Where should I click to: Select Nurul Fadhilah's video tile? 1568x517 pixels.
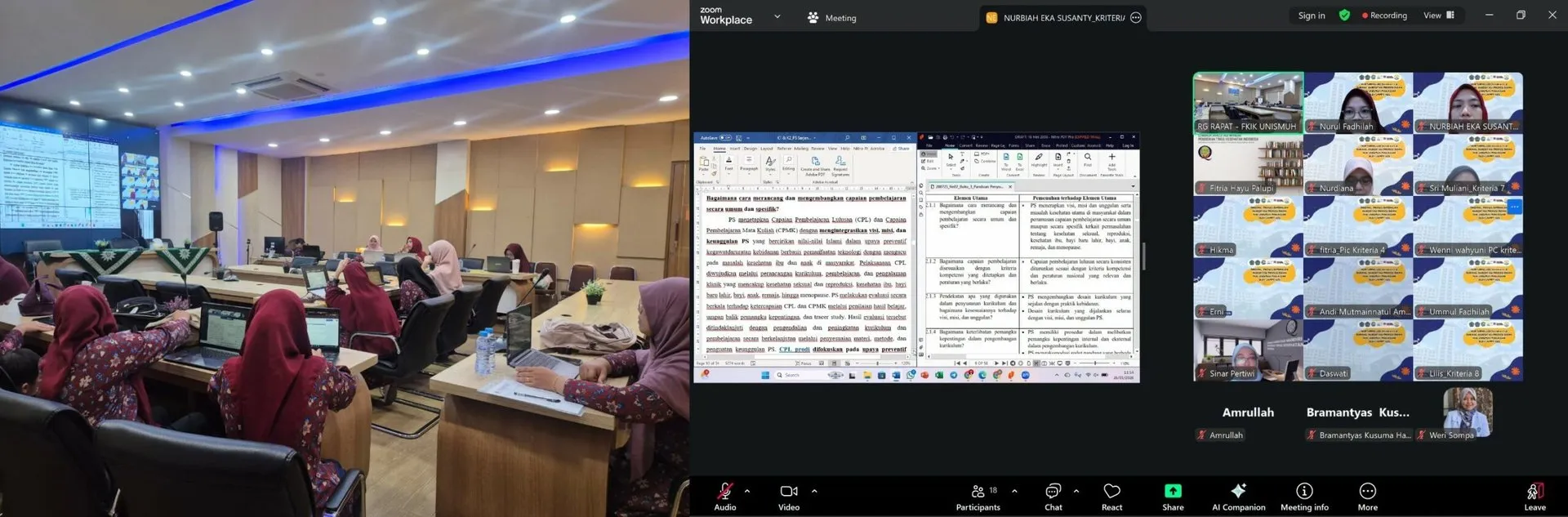[x=1358, y=103]
